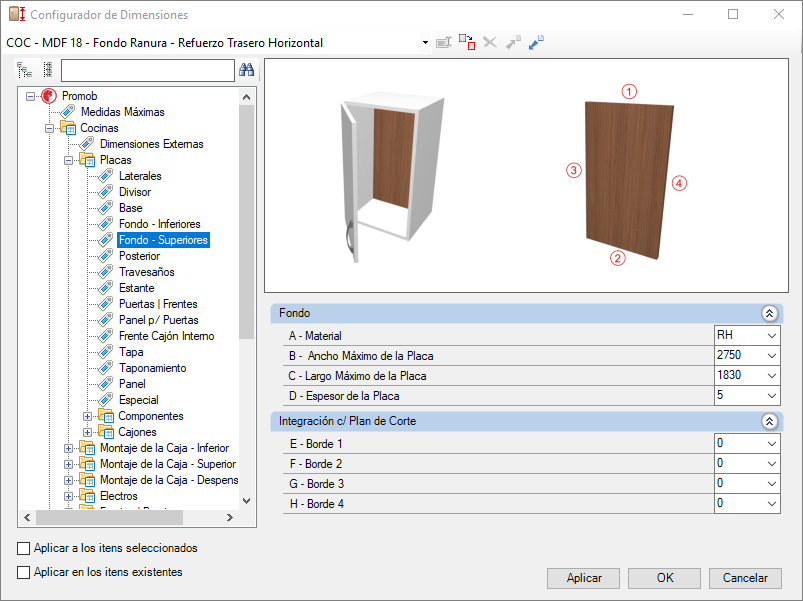The height and width of the screenshot is (601, 803).
Task: Check 'Aplicar a los itens seleccionados'
Action: tap(24, 548)
